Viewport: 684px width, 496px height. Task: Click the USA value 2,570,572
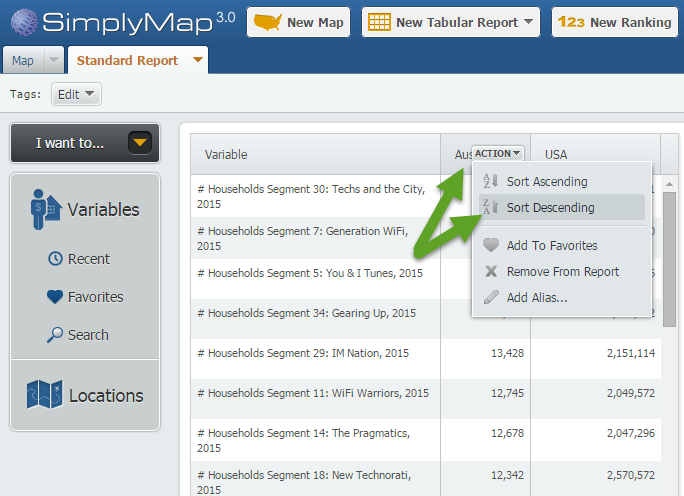coord(631,475)
